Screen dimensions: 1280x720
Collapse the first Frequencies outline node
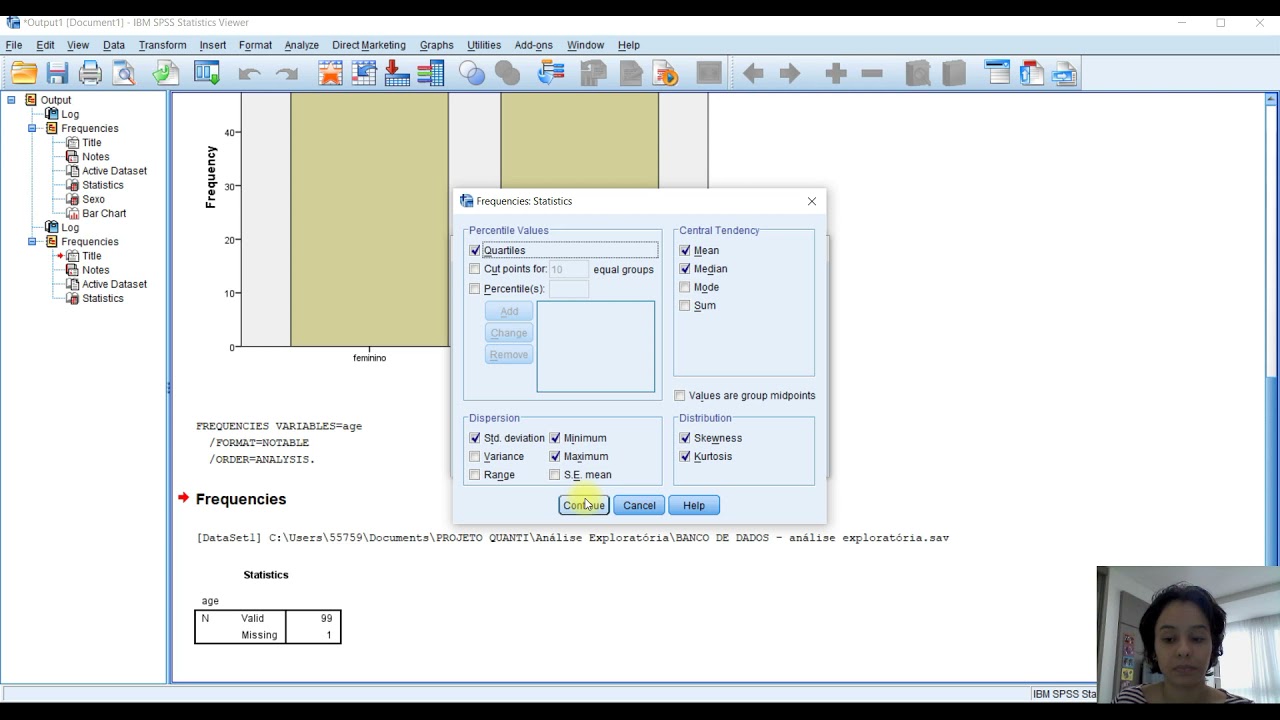click(32, 129)
